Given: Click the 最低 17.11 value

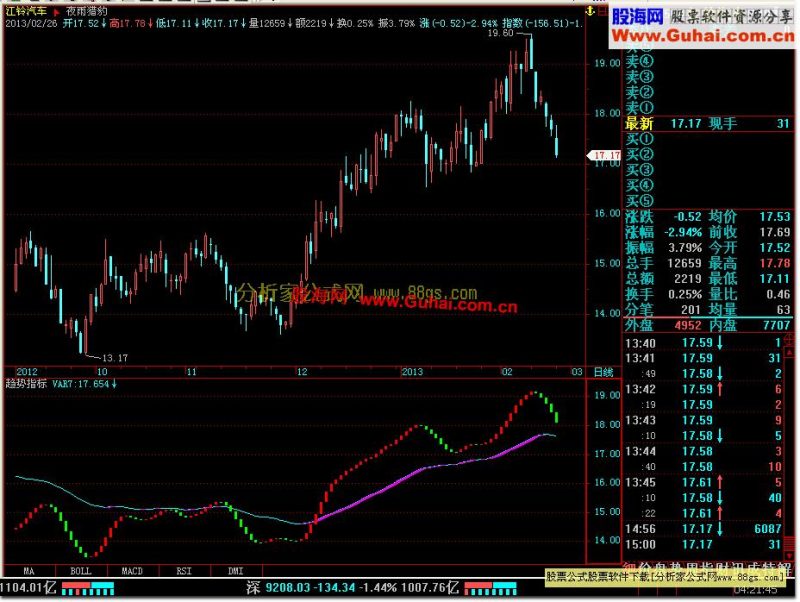Looking at the screenshot, I should 774,279.
